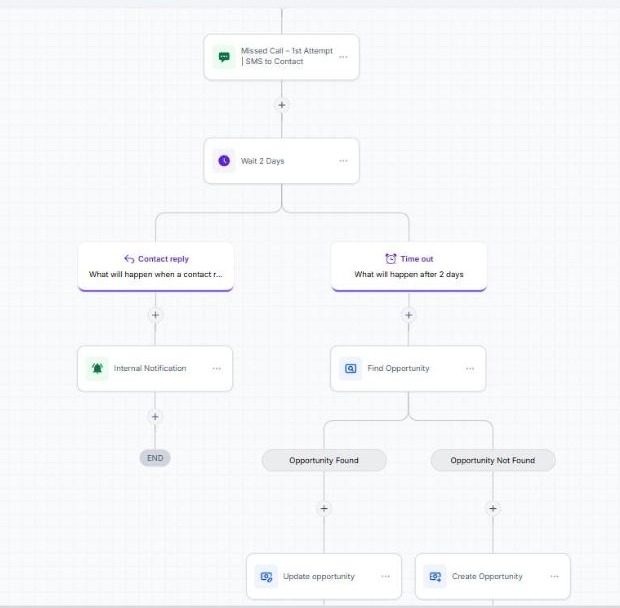Add step under Opportunity Found branch
Screen dimensions: 620x608
(324, 508)
